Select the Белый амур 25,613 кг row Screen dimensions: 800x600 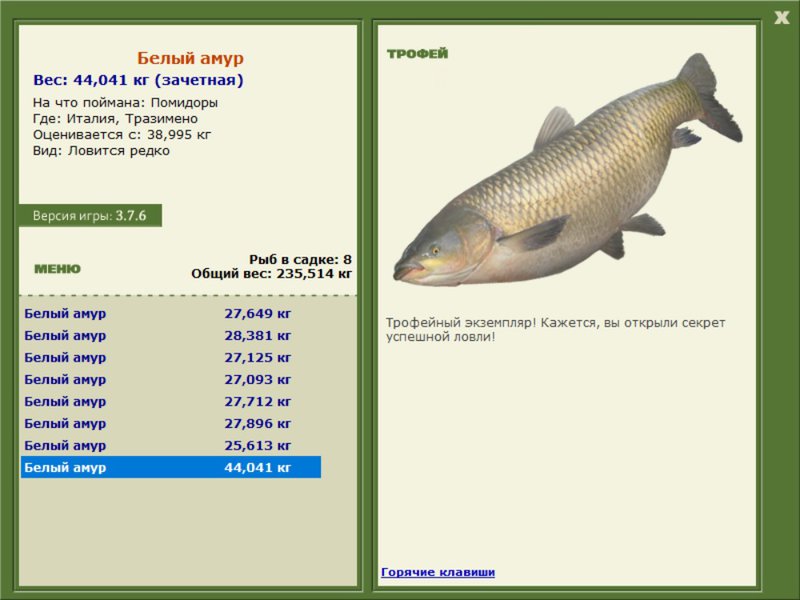point(170,445)
